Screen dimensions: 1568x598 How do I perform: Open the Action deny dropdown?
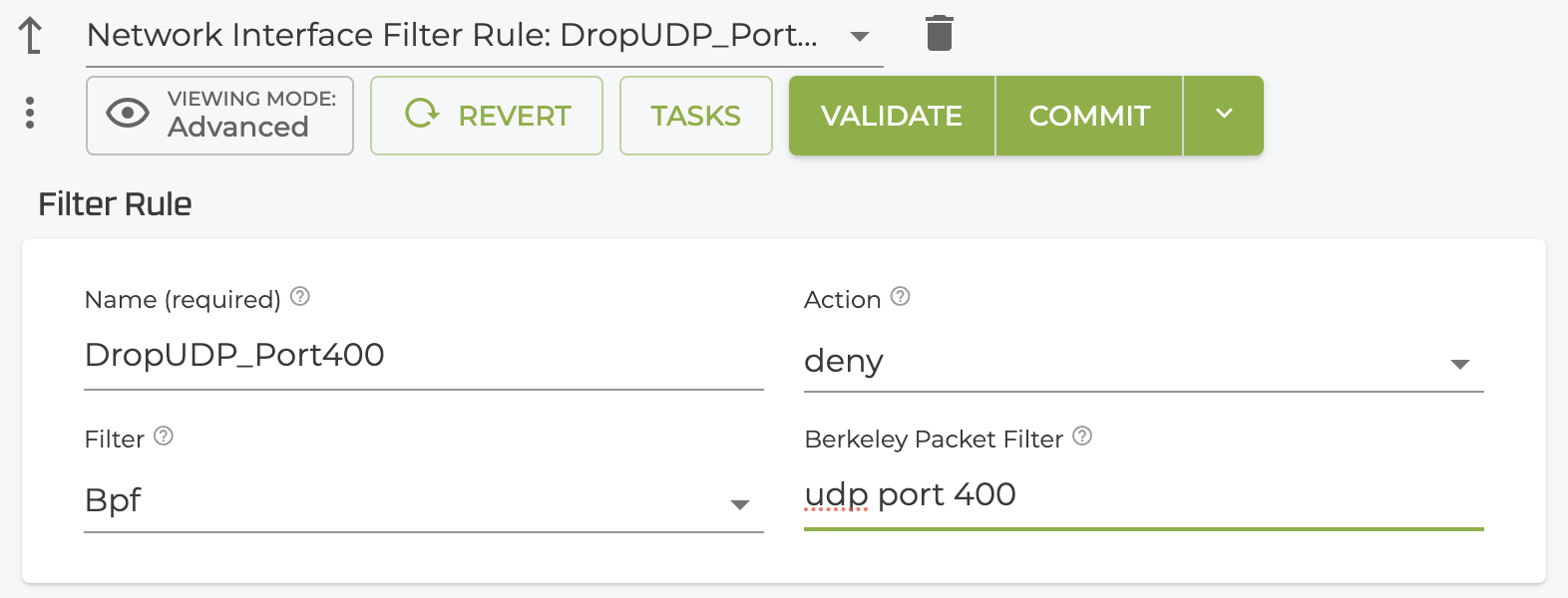pos(1459,364)
